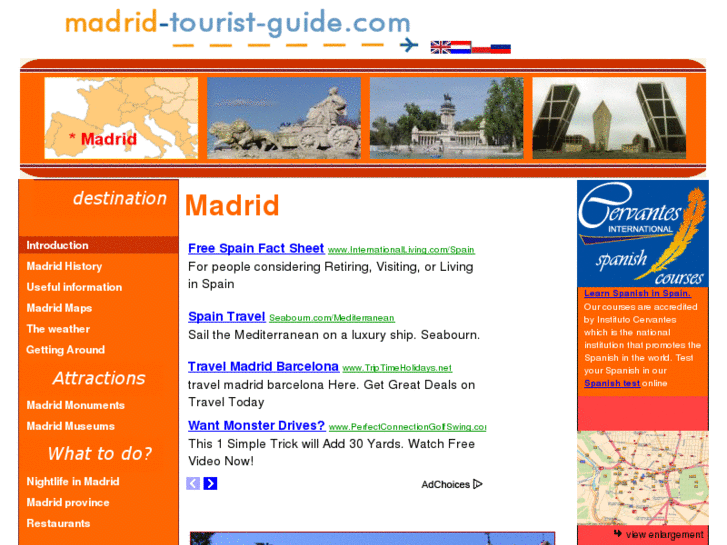Click www.PerfectConnectionGolfSwing URL
Screen dimensions: 727x545
[x=408, y=427]
